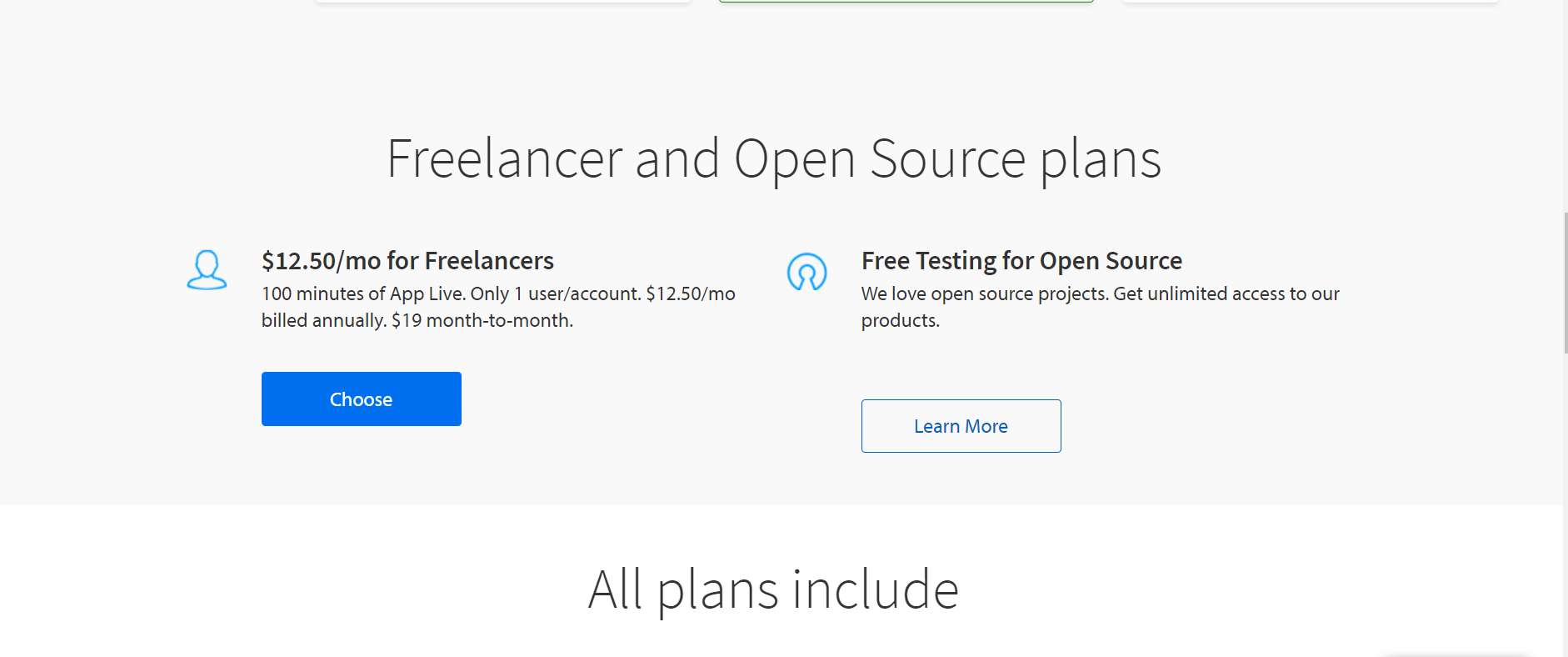This screenshot has height=657, width=1568.
Task: Click the $12.50/mo for Freelancers title
Action: (407, 261)
